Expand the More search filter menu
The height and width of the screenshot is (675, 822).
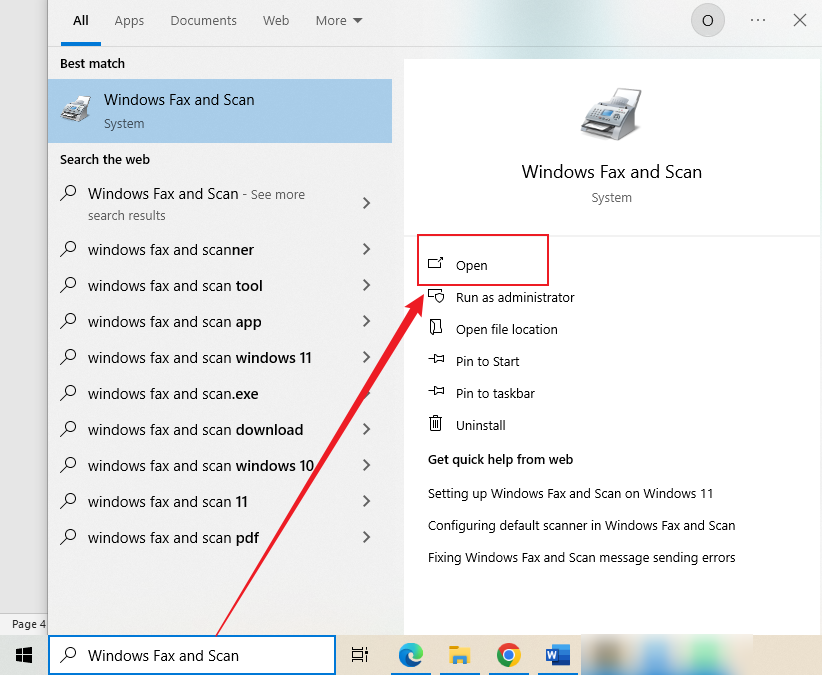337,20
